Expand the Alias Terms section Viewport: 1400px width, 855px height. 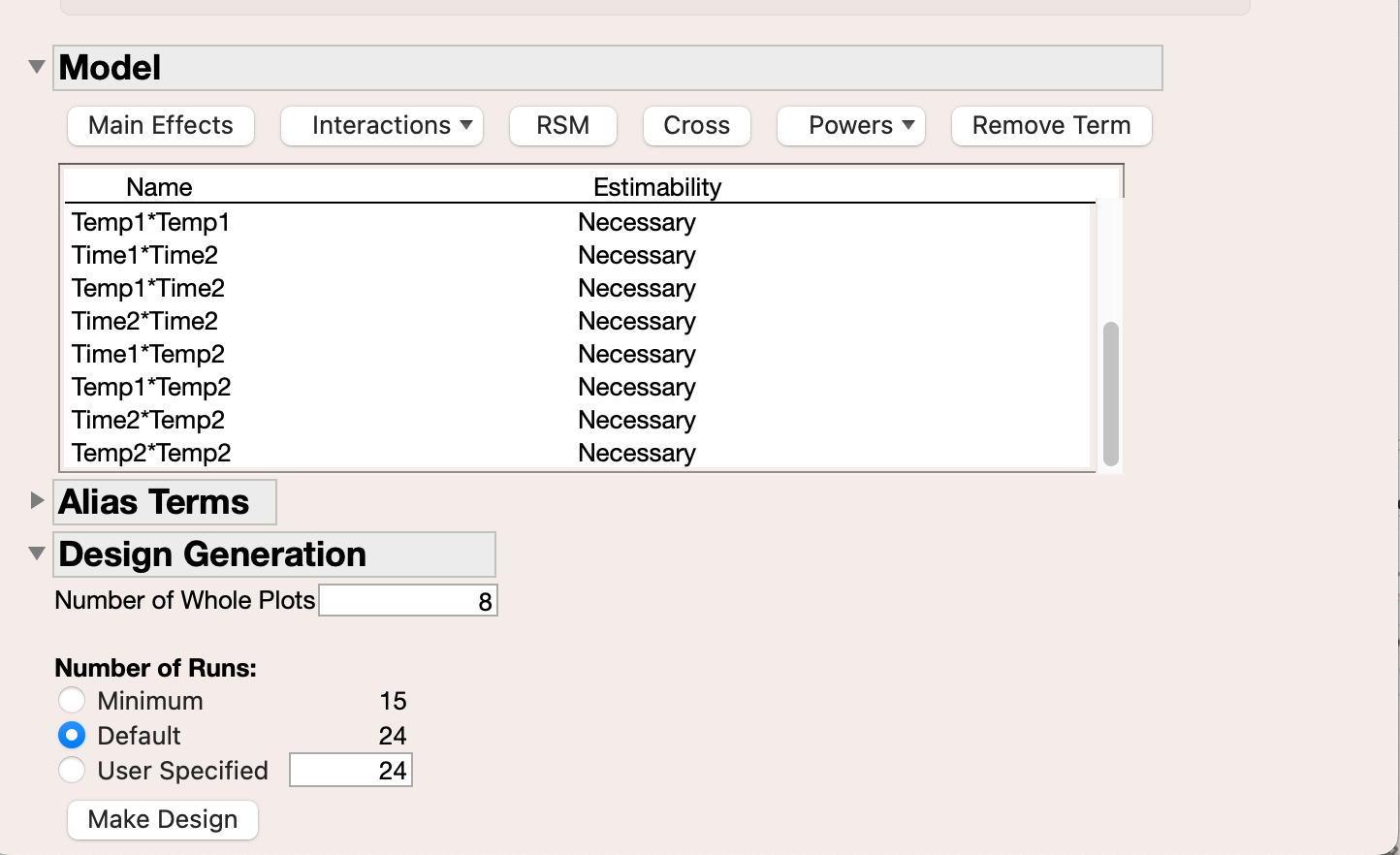pos(36,499)
